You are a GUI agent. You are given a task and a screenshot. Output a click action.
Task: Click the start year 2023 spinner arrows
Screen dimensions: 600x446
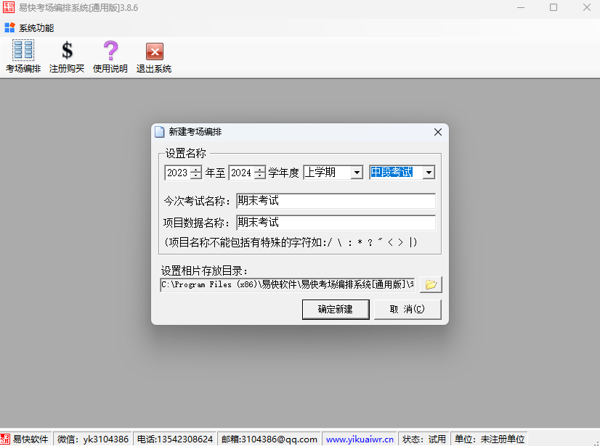pyautogui.click(x=196, y=173)
